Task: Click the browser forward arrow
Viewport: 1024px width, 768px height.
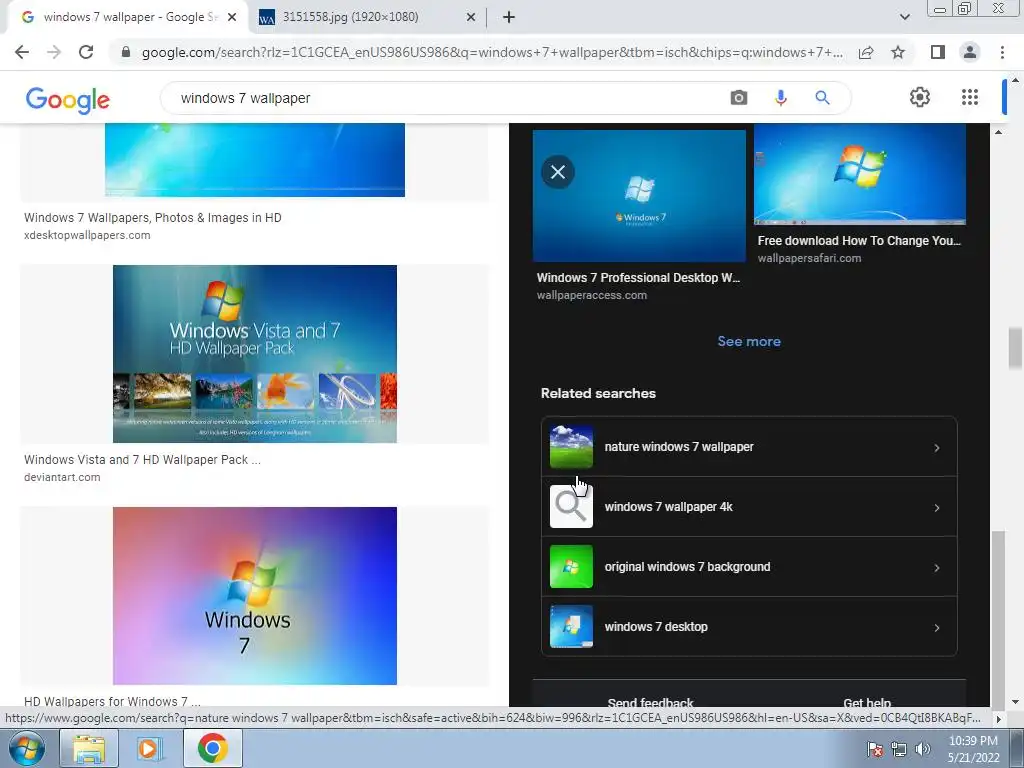Action: pyautogui.click(x=54, y=52)
